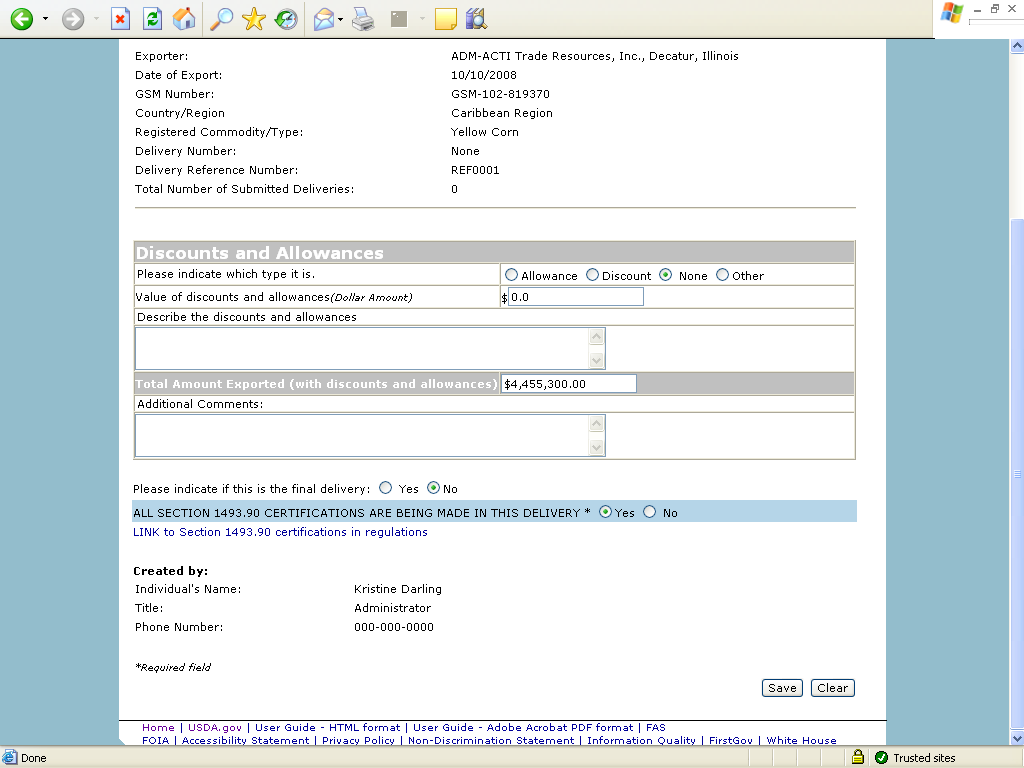Open the Back button history dropdown arrow

[x=45, y=19]
